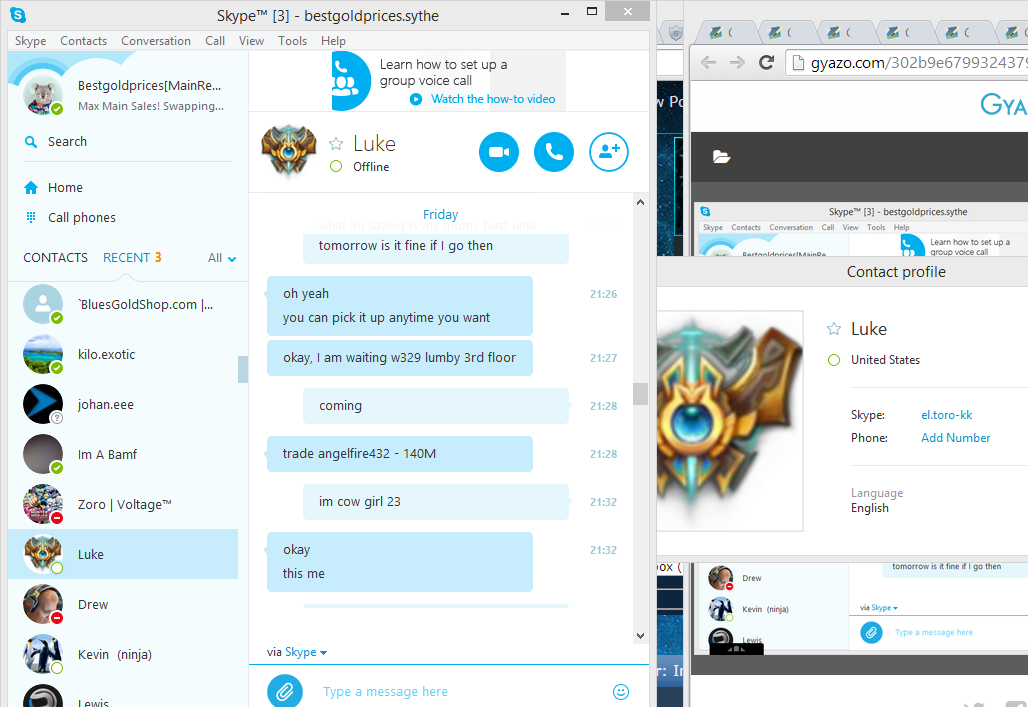This screenshot has height=707, width=1028.
Task: Open the Call menu
Action: click(215, 41)
